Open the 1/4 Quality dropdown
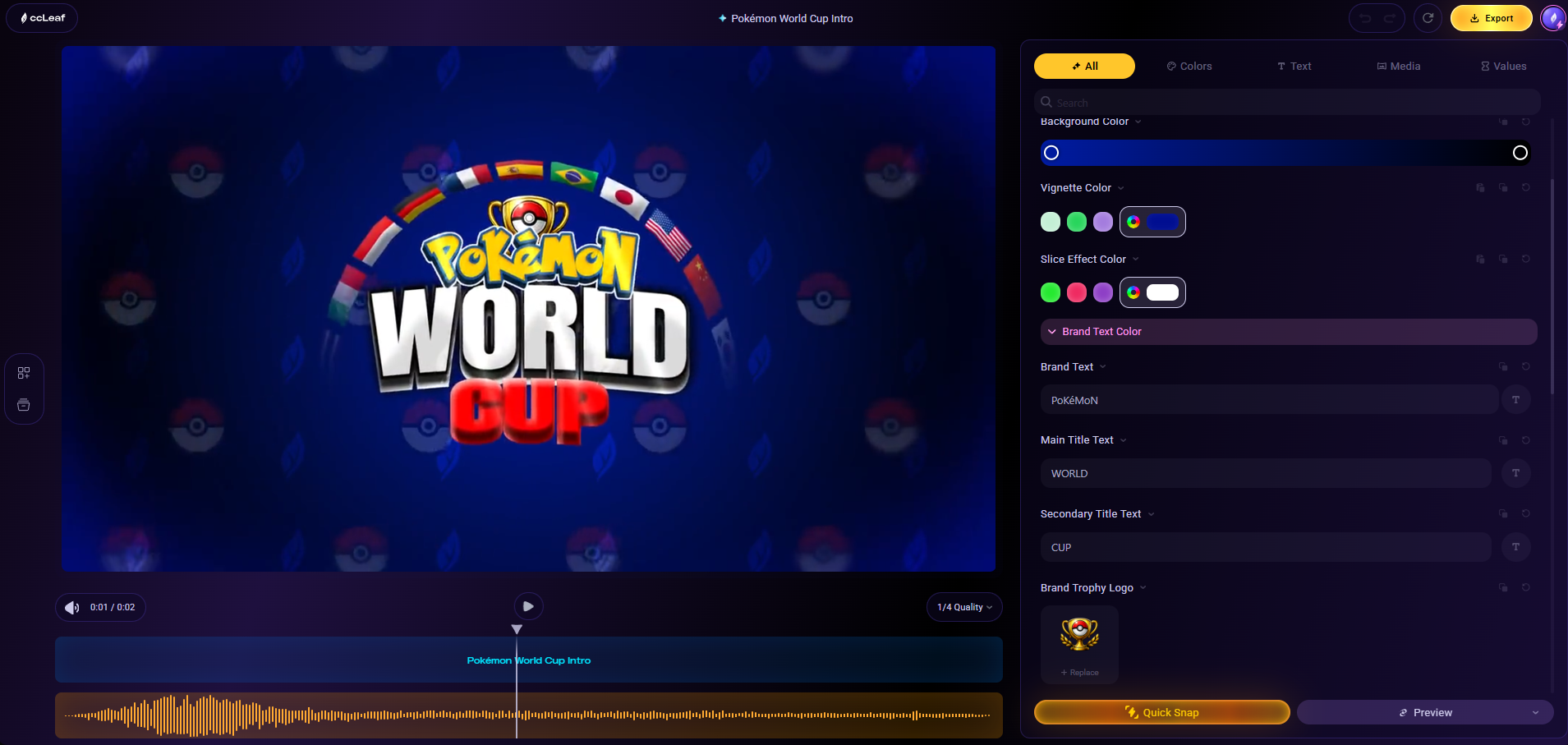The width and height of the screenshot is (1568, 745). click(x=964, y=607)
